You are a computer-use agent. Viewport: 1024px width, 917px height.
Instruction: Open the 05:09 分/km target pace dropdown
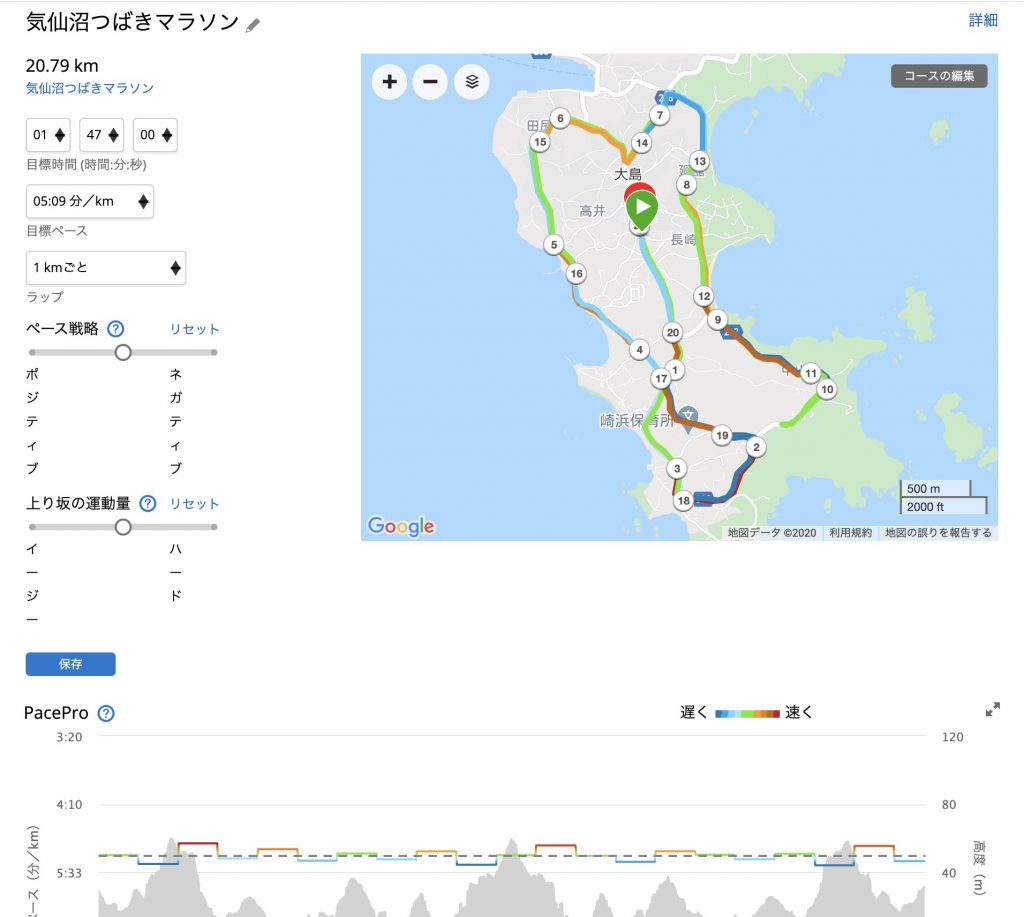coord(89,201)
